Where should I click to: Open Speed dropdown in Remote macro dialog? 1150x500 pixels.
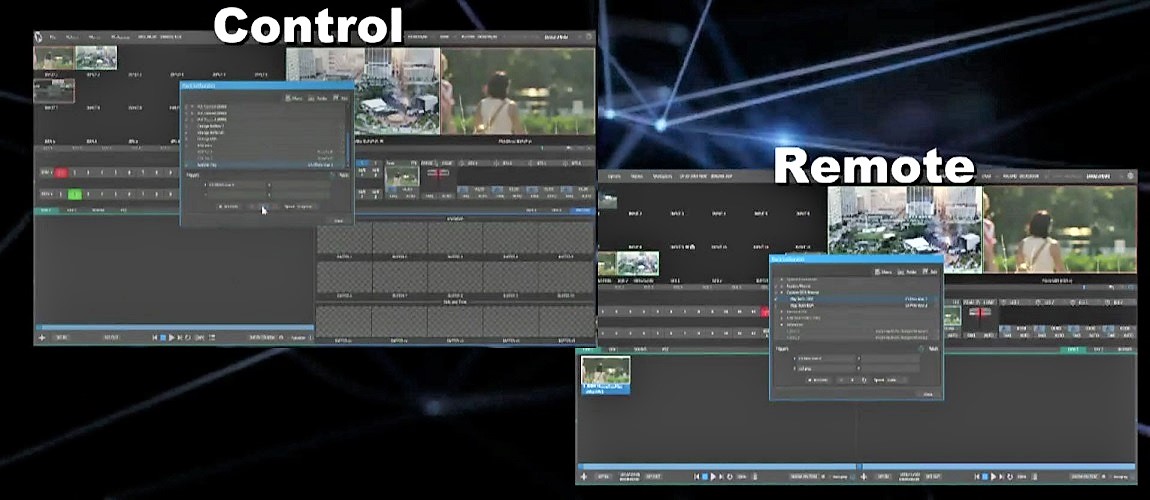[x=896, y=380]
